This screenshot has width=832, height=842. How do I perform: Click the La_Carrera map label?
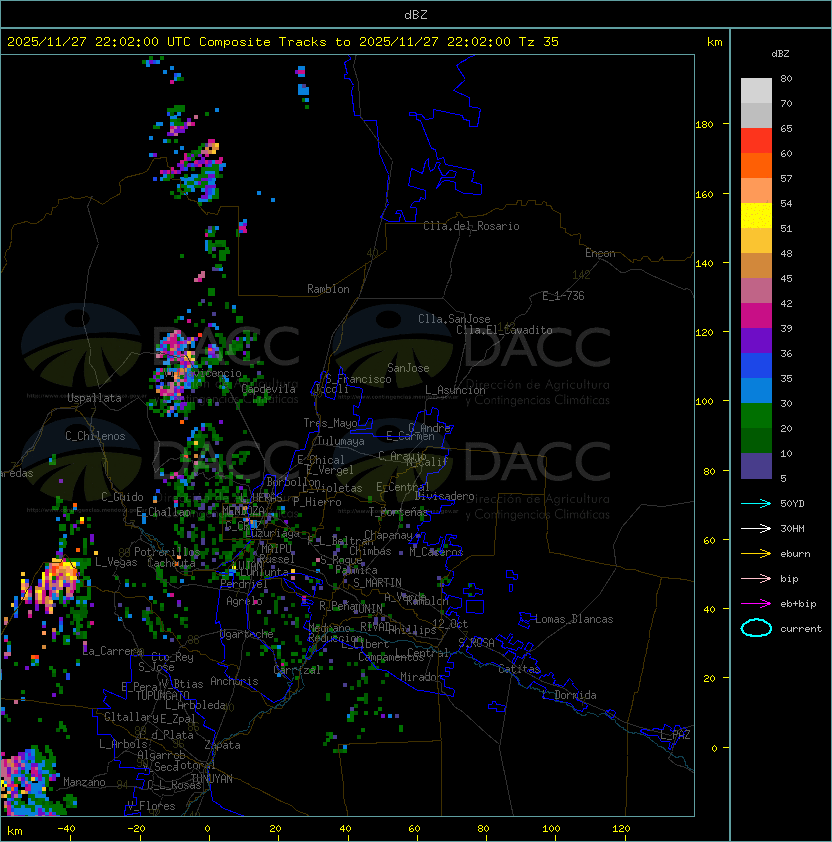coord(113,651)
